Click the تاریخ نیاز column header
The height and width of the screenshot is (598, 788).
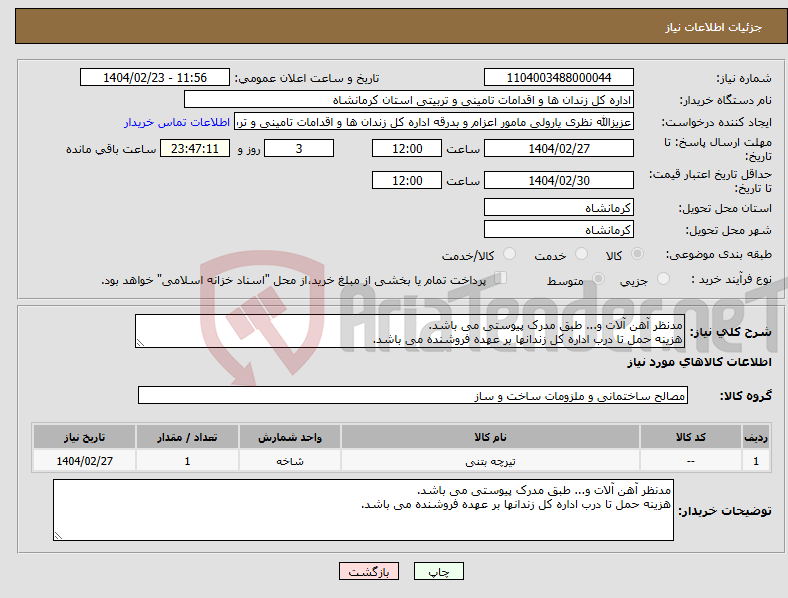[x=84, y=437]
